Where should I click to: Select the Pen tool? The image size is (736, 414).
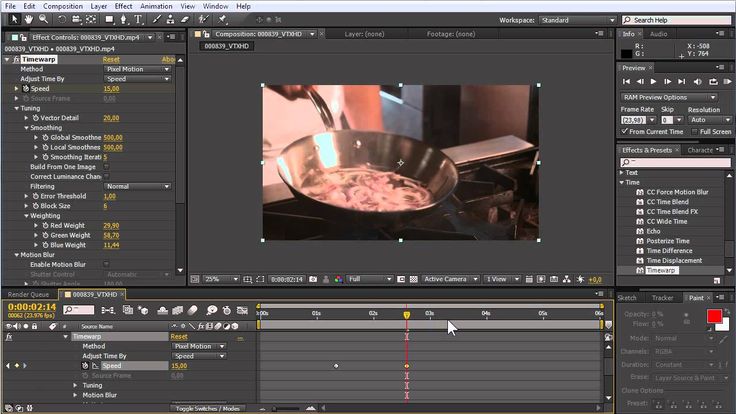(123, 19)
